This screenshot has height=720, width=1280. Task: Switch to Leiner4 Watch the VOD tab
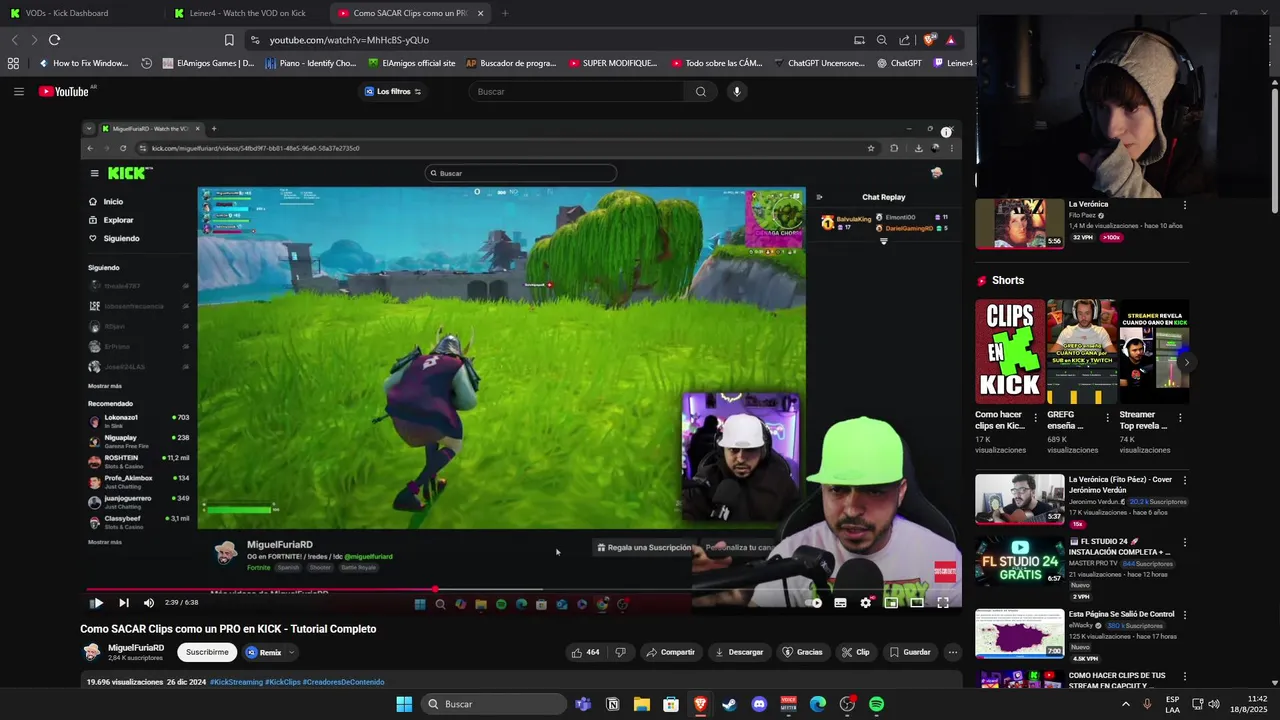point(247,13)
